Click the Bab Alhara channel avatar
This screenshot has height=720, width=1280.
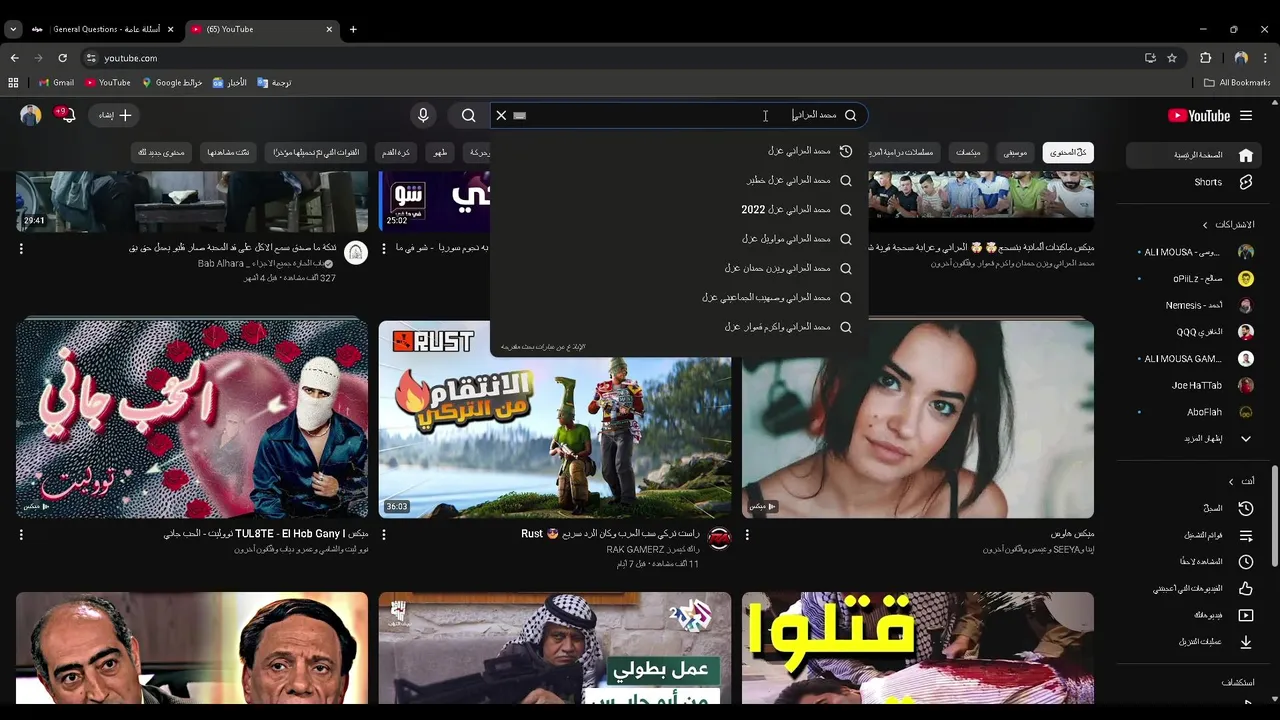[356, 252]
